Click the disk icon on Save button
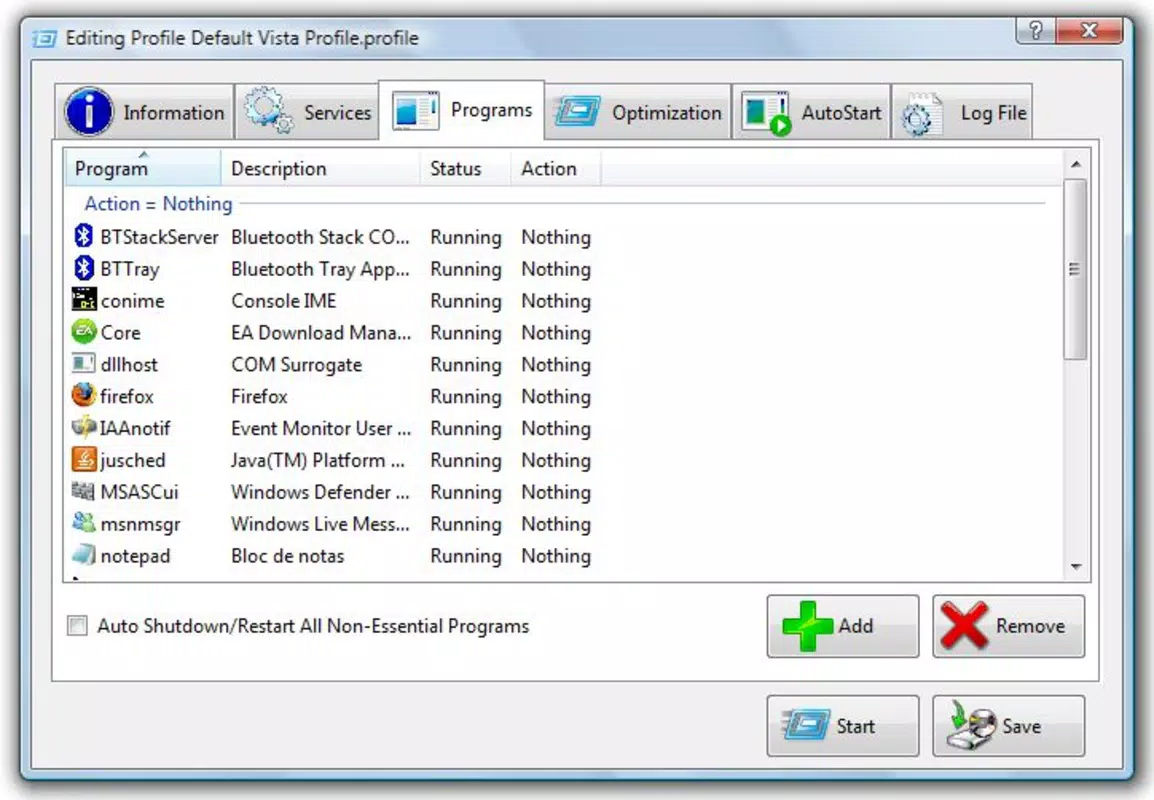 pos(971,726)
